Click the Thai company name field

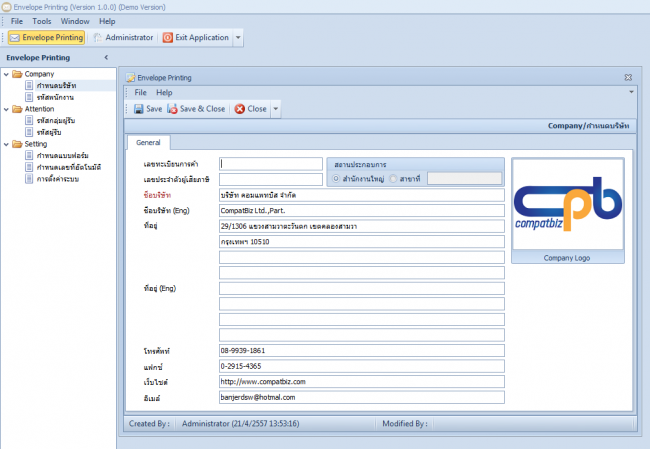(x=361, y=195)
